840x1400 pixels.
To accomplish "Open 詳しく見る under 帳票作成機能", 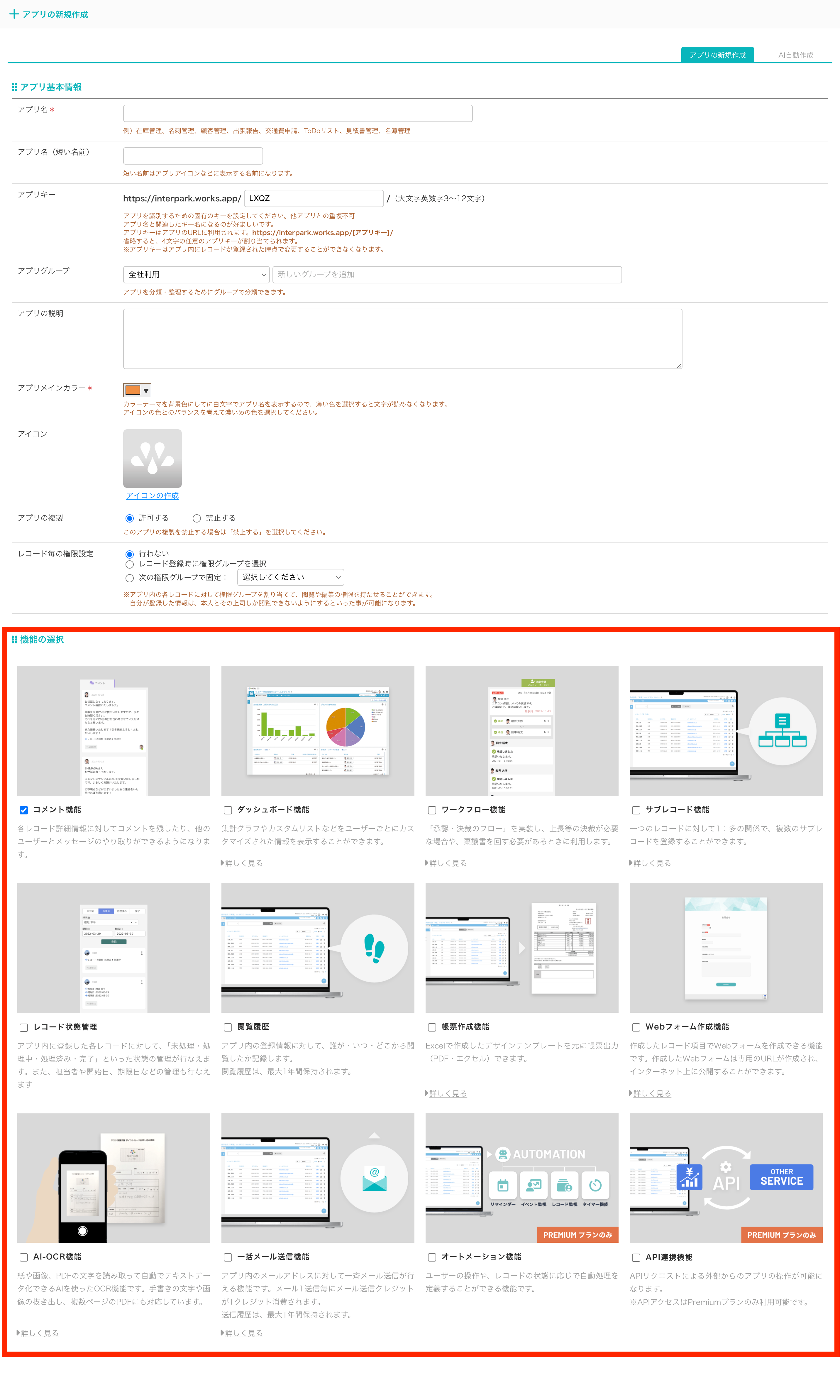I will pos(448,1093).
